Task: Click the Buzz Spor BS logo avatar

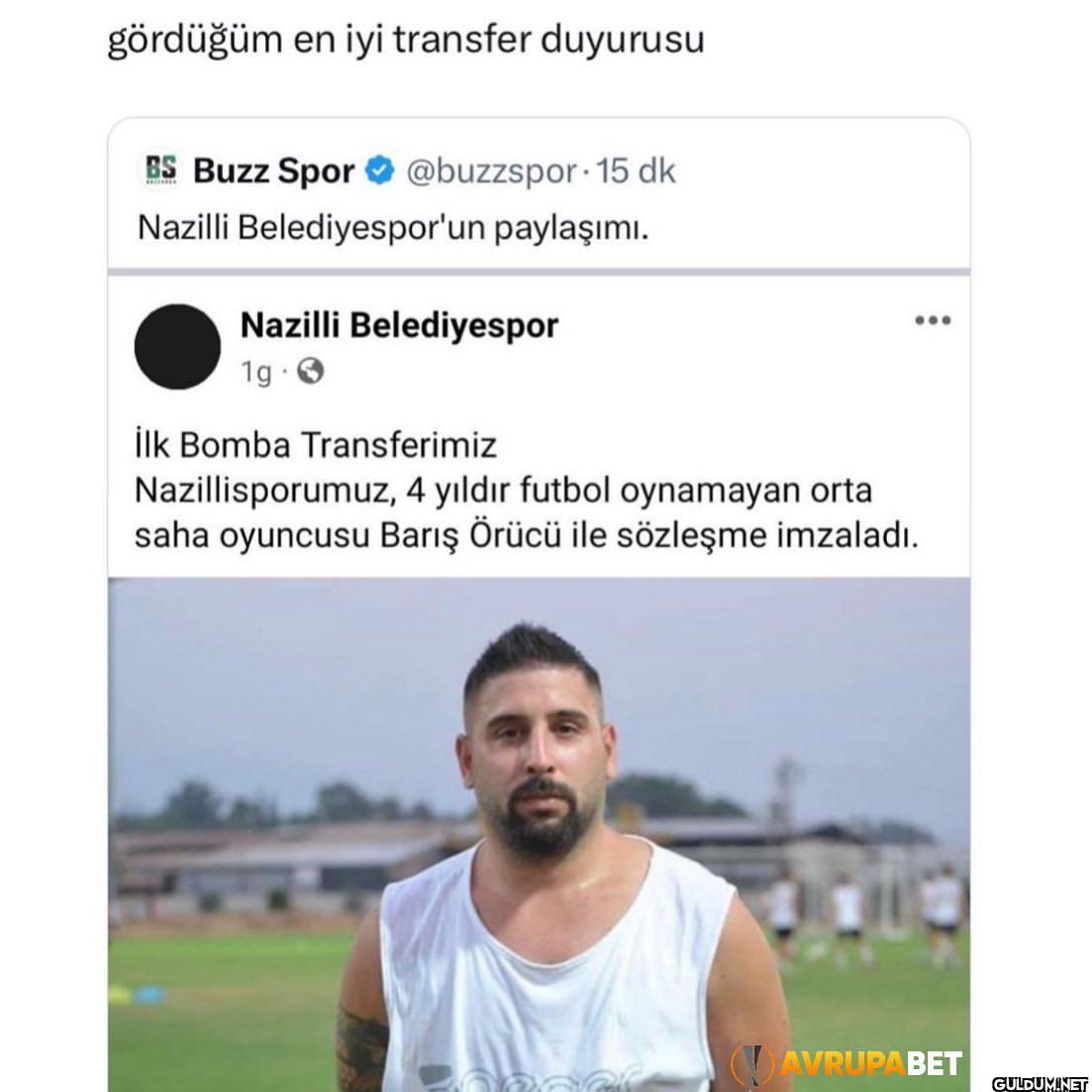Action: point(160,169)
